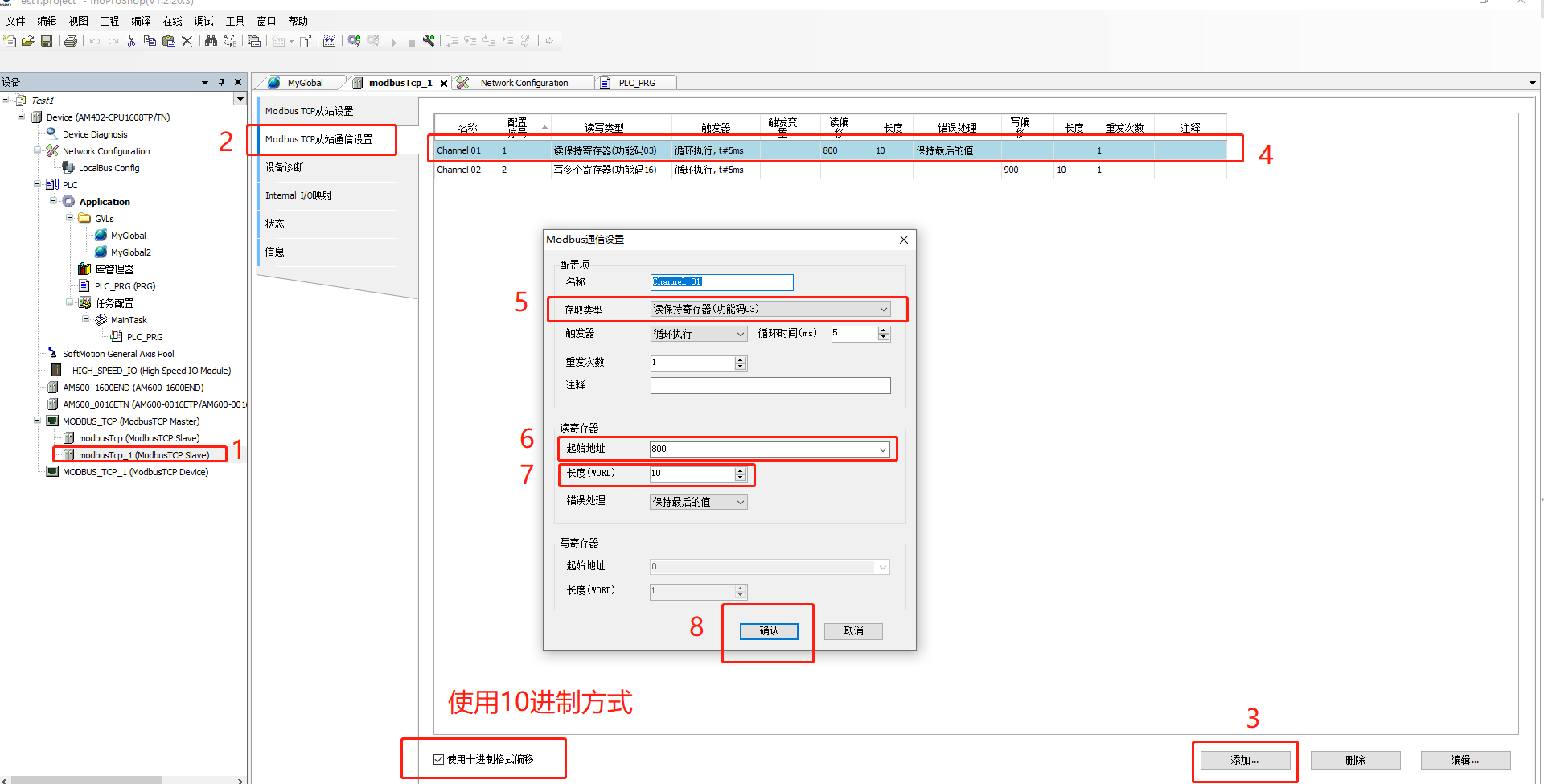Open the 在线 menu
The height and width of the screenshot is (784, 1544).
(172, 21)
